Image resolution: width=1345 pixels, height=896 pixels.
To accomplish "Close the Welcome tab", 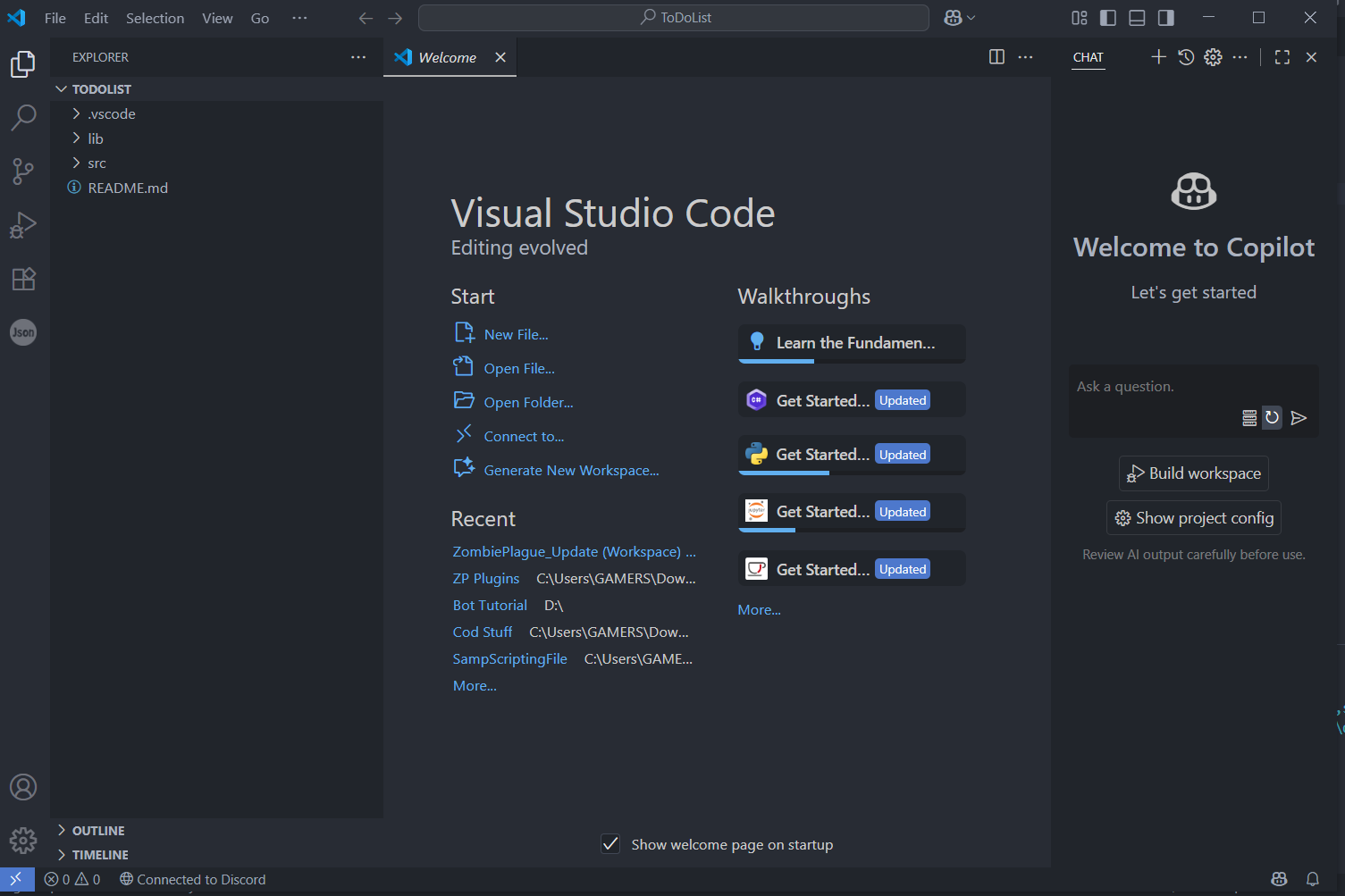I will pyautogui.click(x=500, y=57).
